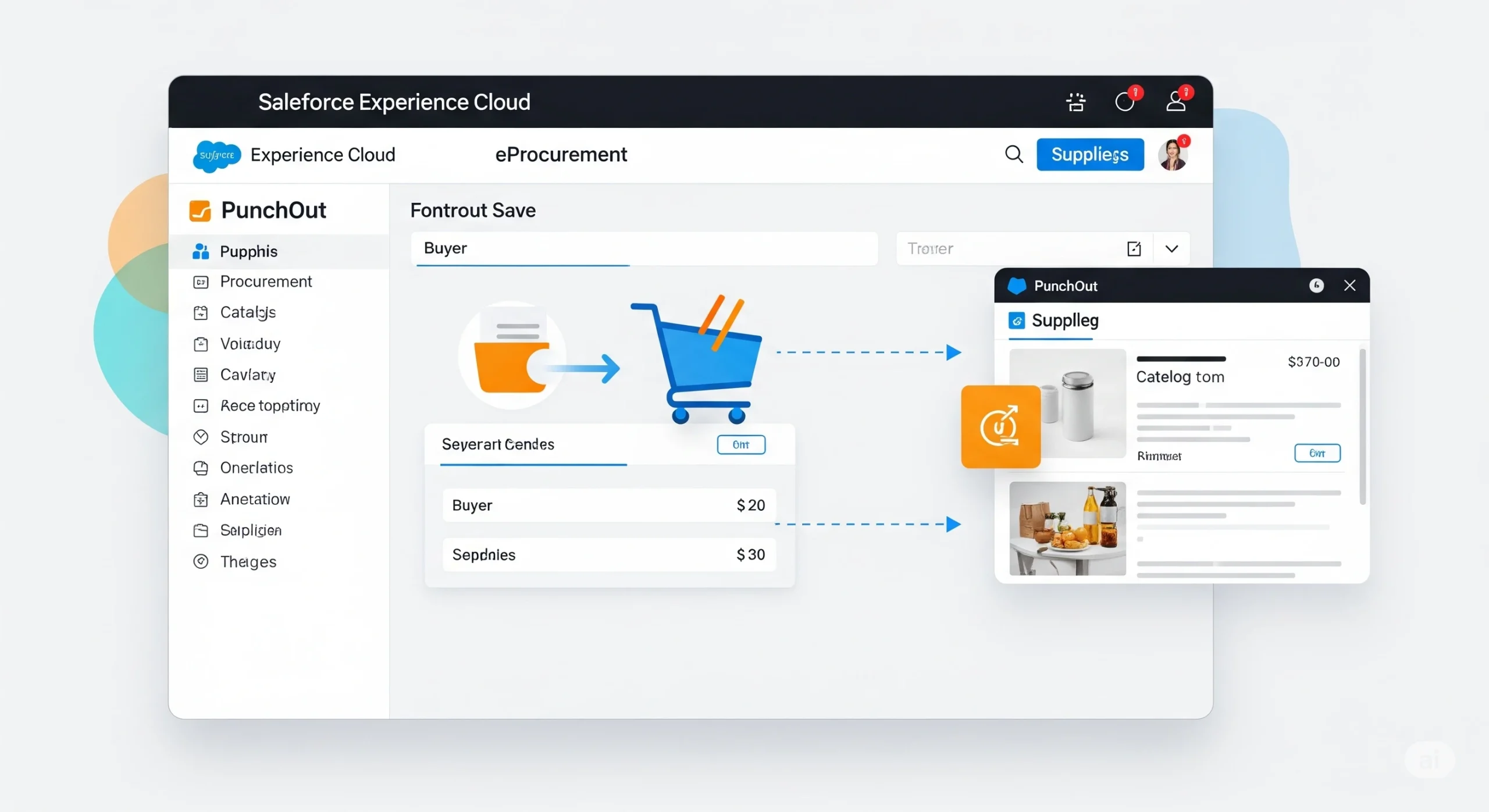Open user avatar photo menu

1173,155
